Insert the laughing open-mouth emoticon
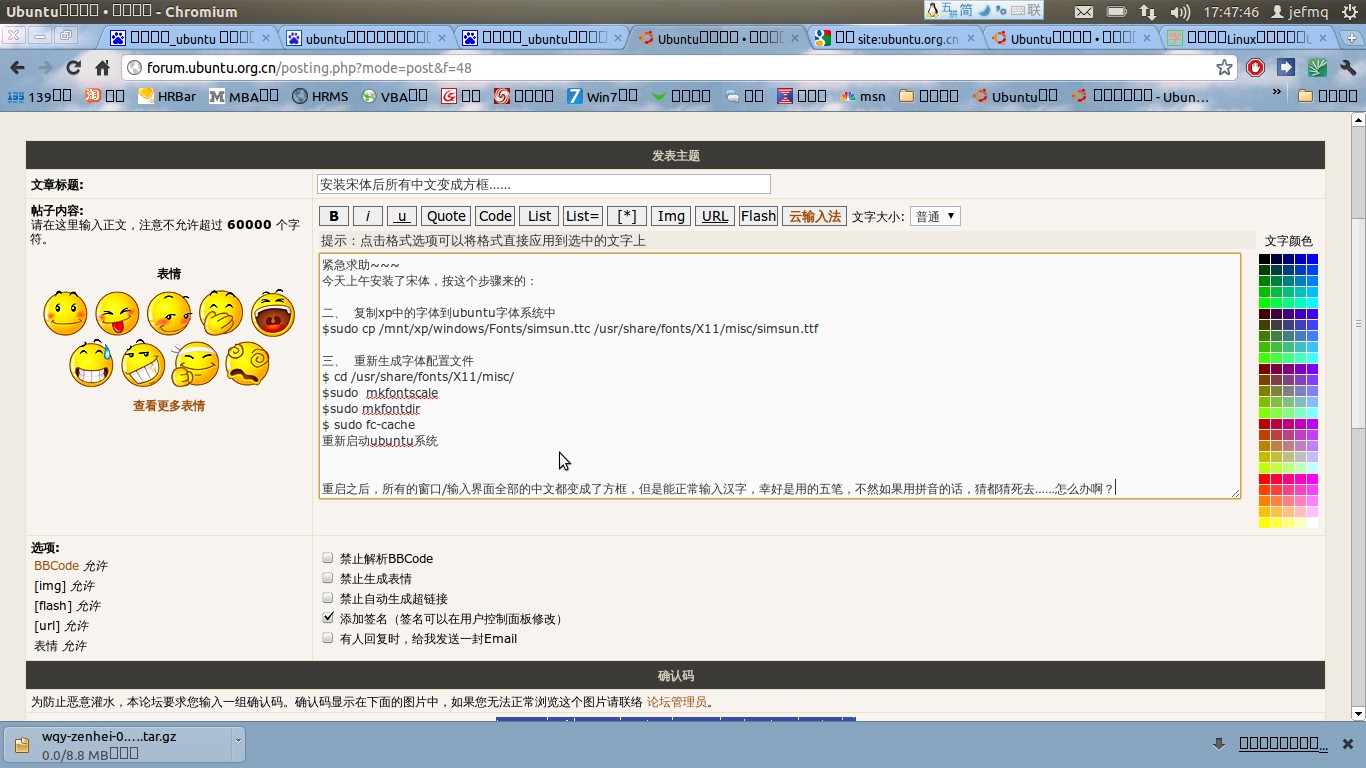The width and height of the screenshot is (1366, 768). 272,313
